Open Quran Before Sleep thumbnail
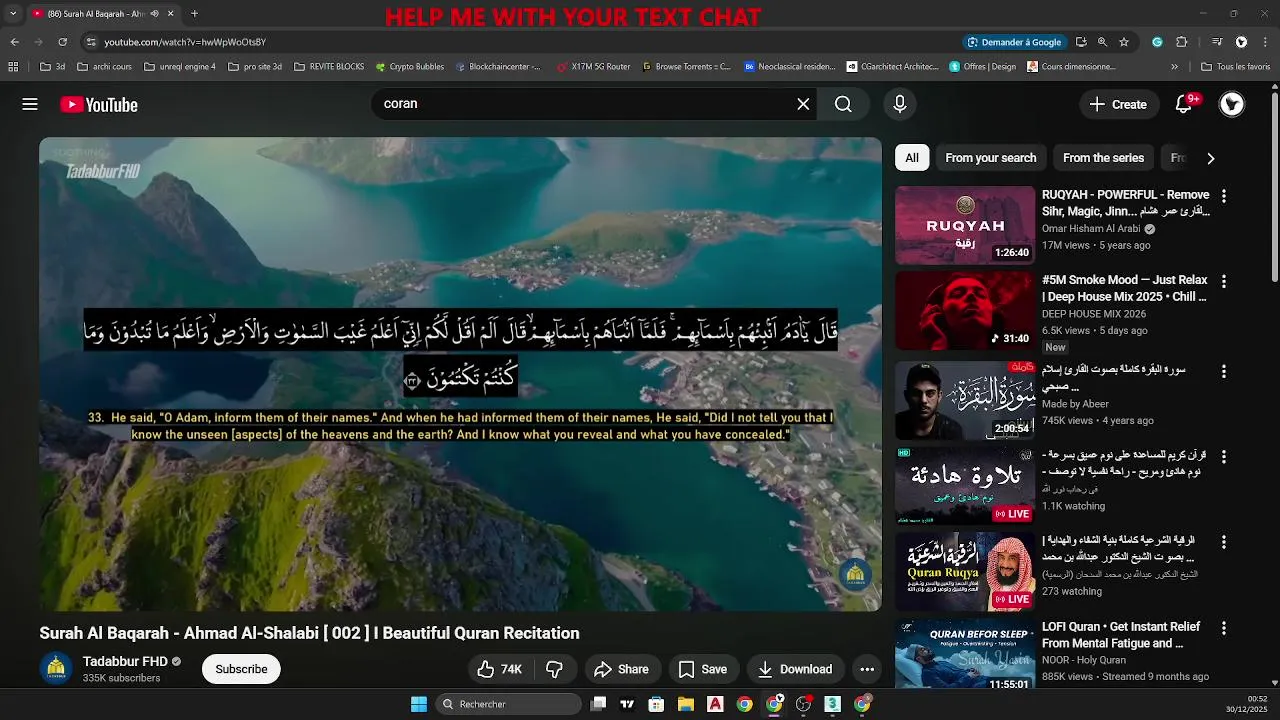The width and height of the screenshot is (1280, 720). (x=965, y=654)
